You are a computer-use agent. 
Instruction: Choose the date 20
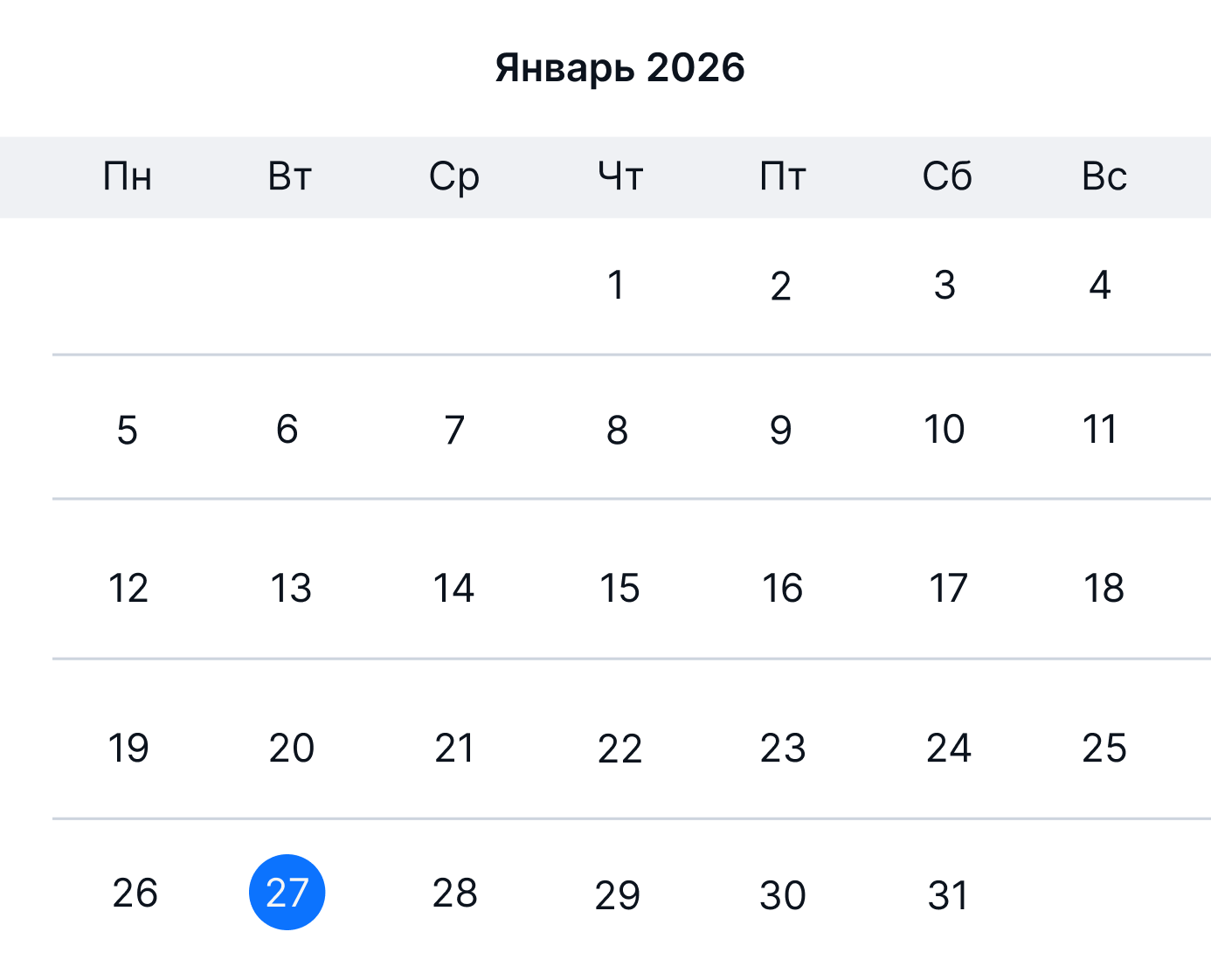[x=291, y=749]
